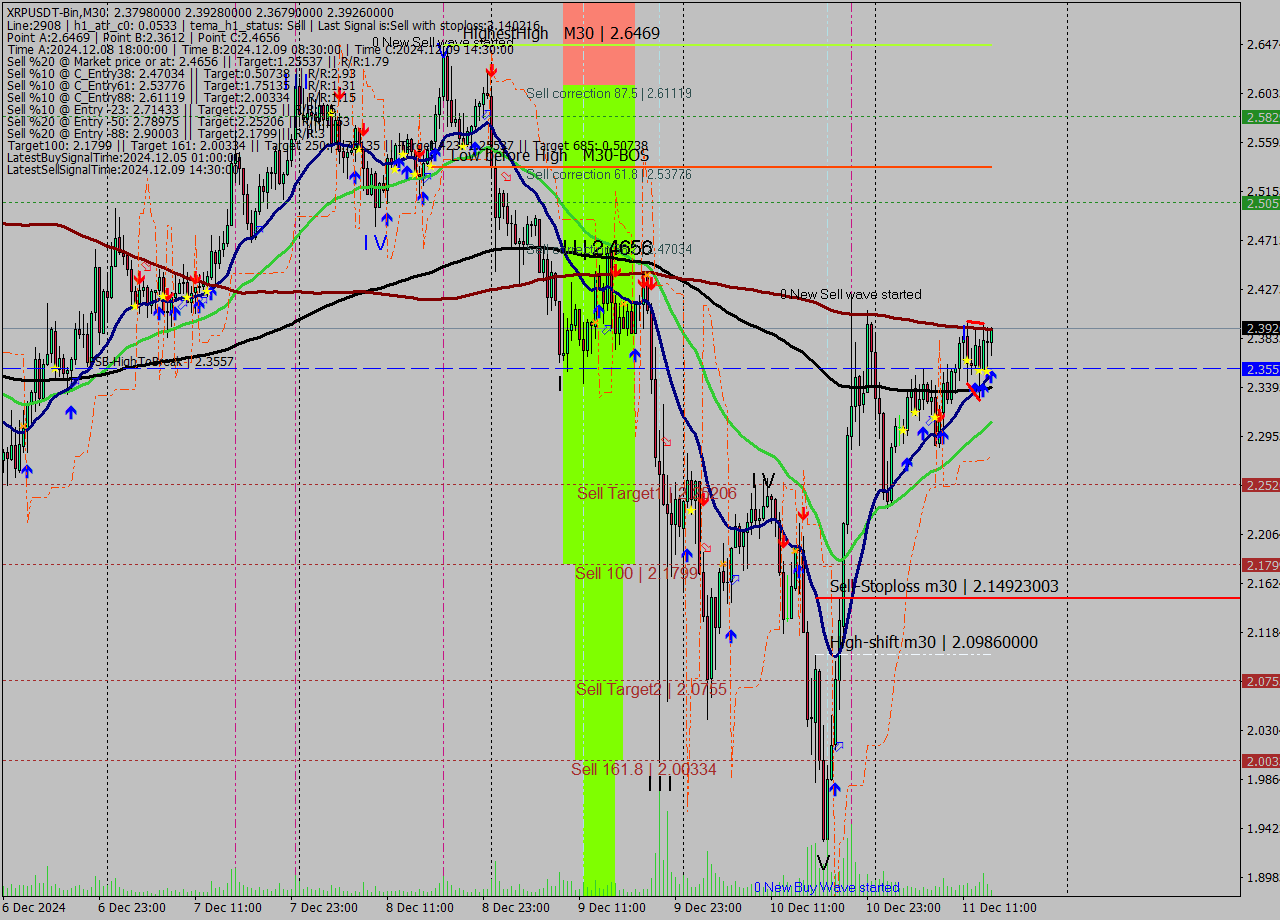Click the 2.427 price scale value
The image size is (1280, 920).
point(1262,289)
